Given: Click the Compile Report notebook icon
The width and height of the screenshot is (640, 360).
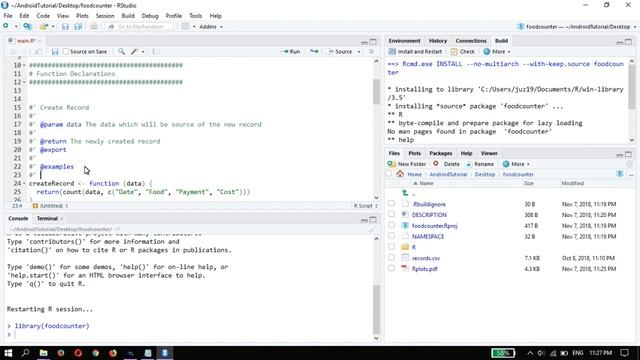Looking at the screenshot, I should pyautogui.click(x=156, y=51).
